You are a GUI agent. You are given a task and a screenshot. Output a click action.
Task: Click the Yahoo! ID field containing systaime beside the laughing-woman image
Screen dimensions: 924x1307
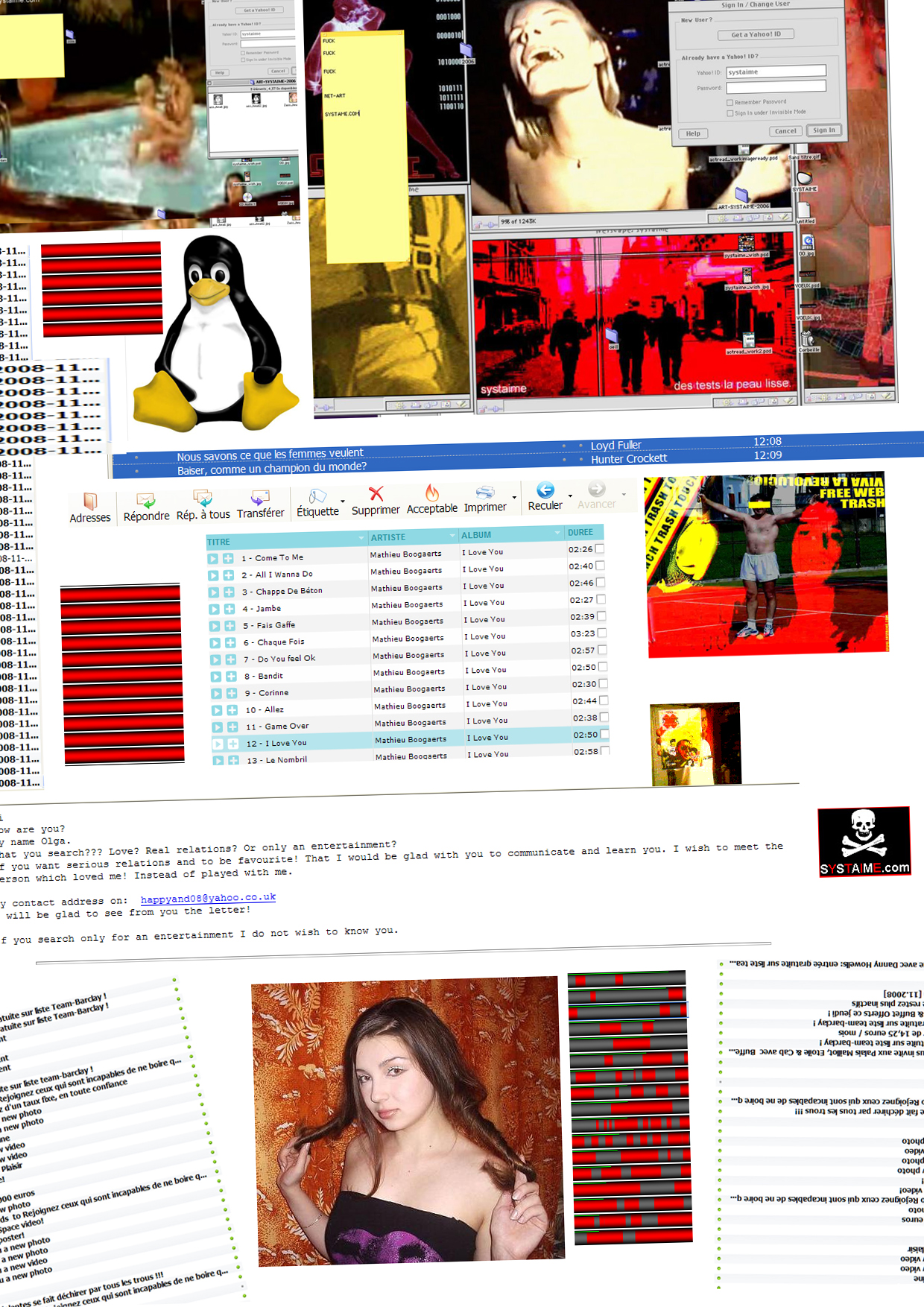coord(776,72)
